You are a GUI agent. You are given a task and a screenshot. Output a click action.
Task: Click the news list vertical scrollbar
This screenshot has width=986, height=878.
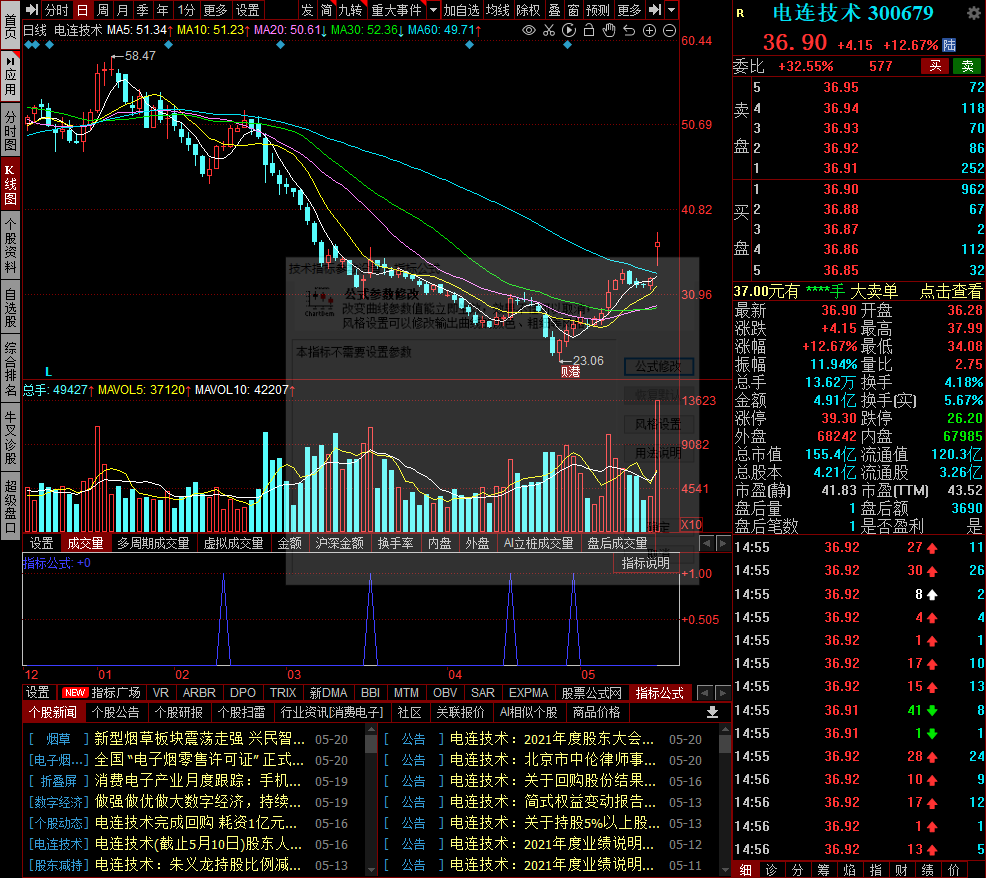coord(371,799)
